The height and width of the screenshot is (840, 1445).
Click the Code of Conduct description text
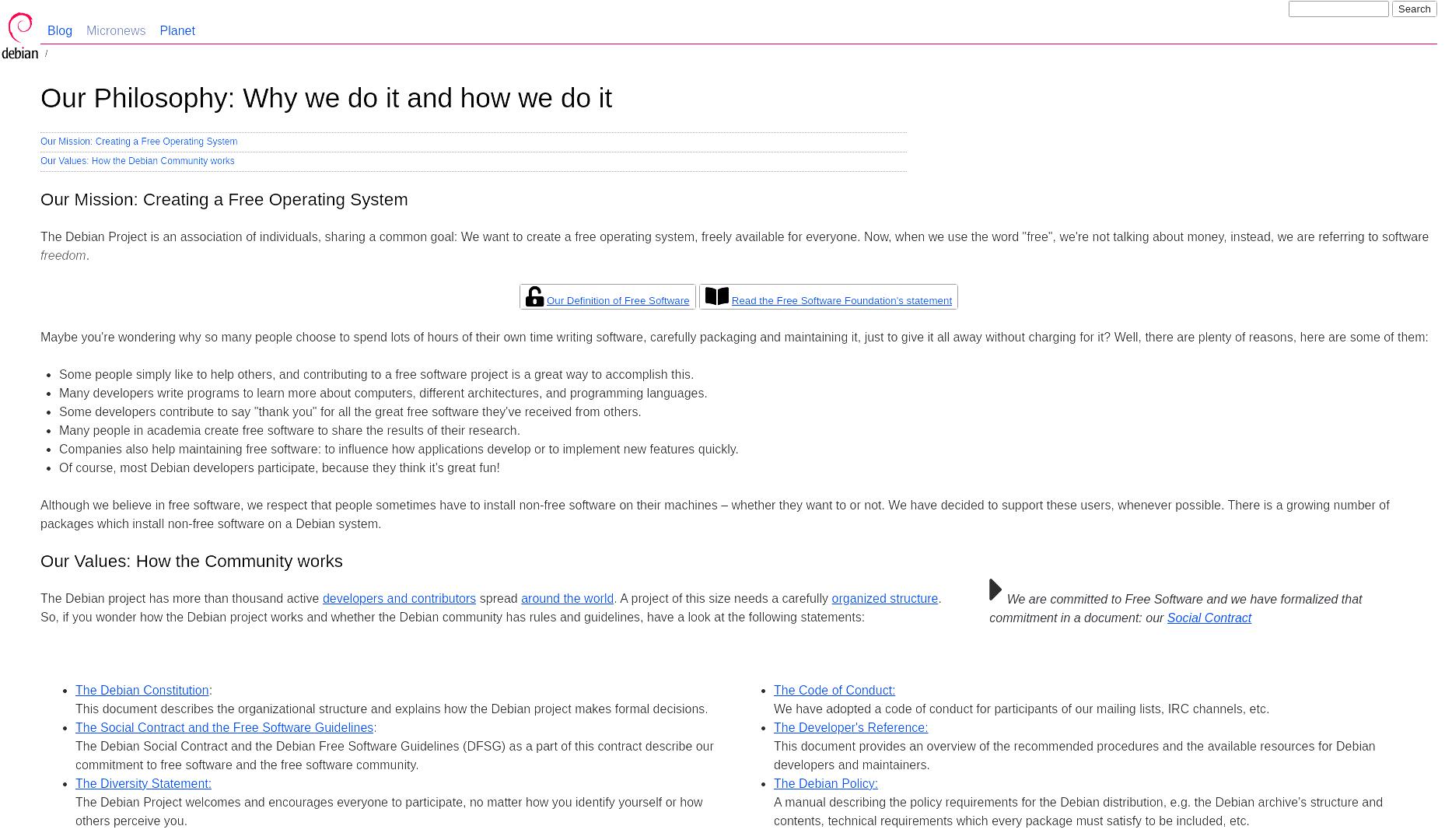pyautogui.click(x=1021, y=709)
